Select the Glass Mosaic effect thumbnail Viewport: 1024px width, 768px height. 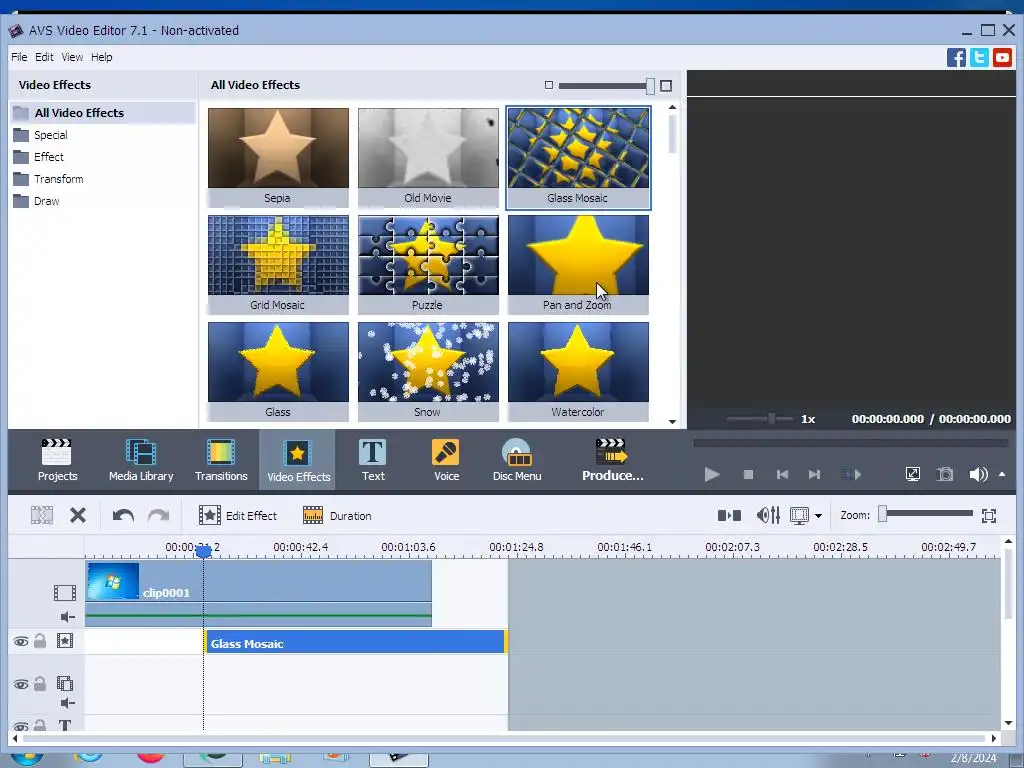tap(578, 157)
